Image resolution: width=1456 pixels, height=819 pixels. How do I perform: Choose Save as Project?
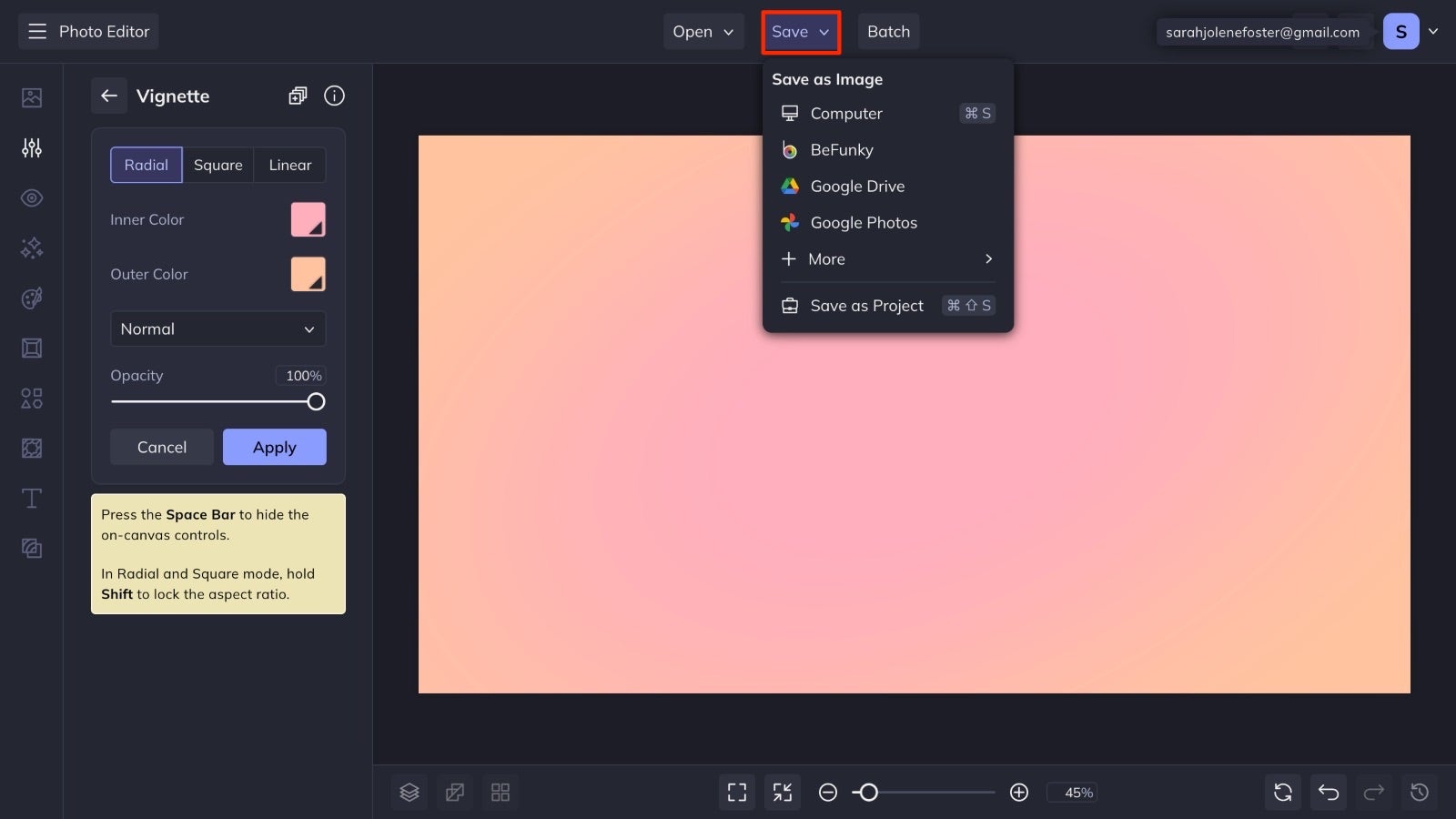(865, 305)
